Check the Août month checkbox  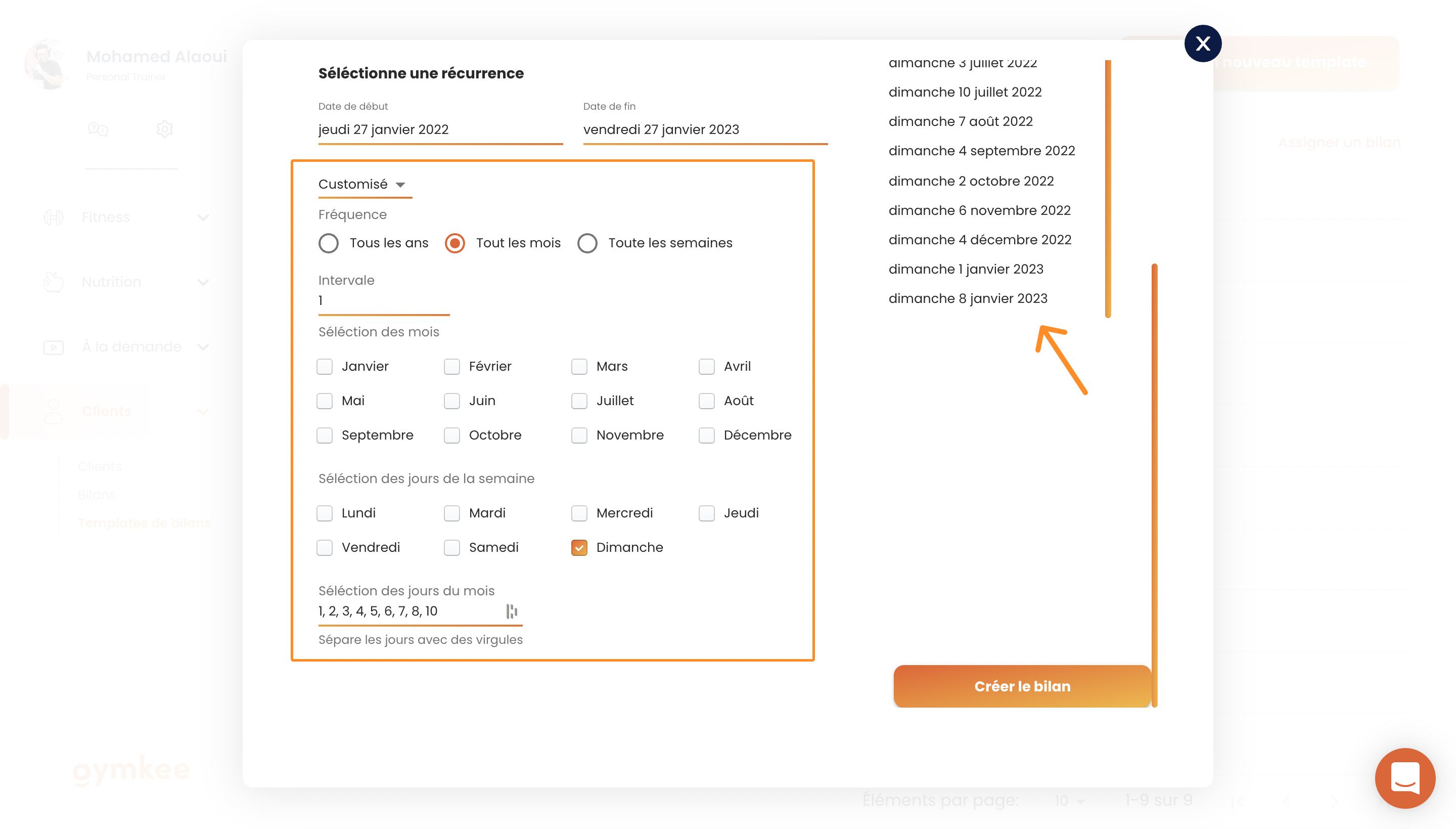[707, 401]
